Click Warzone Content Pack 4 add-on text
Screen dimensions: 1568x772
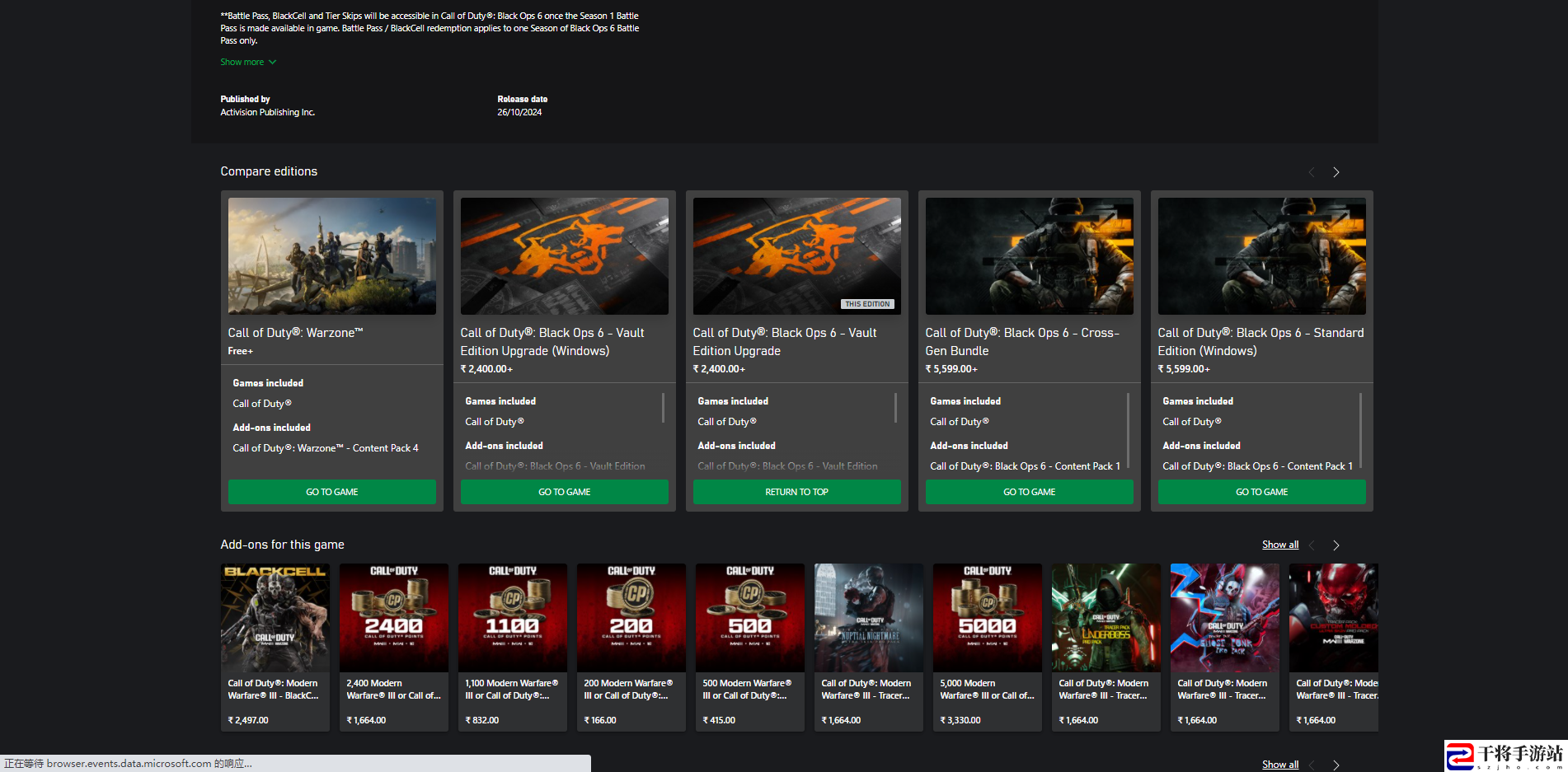[326, 448]
